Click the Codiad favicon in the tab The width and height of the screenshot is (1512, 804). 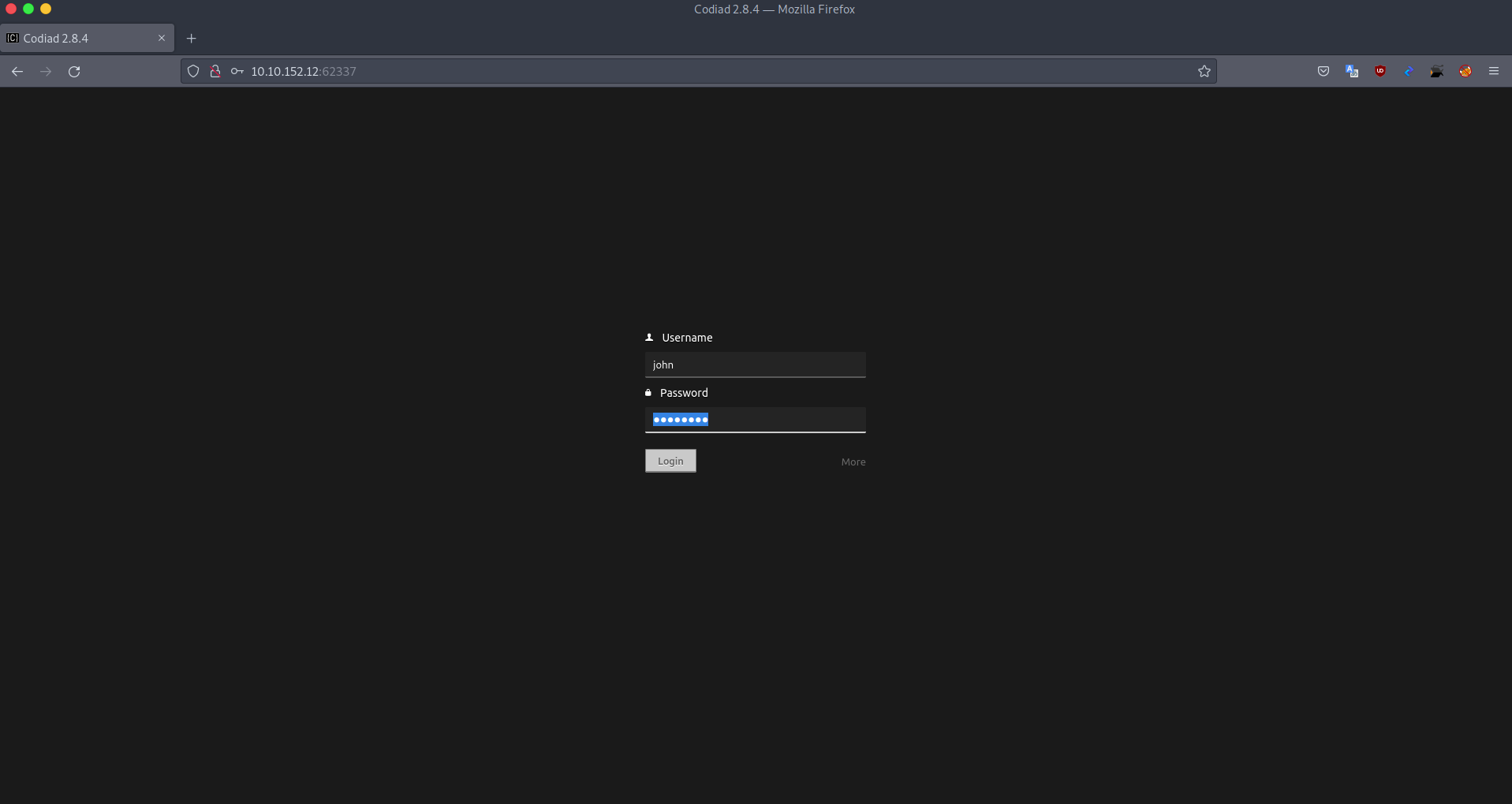tap(13, 39)
